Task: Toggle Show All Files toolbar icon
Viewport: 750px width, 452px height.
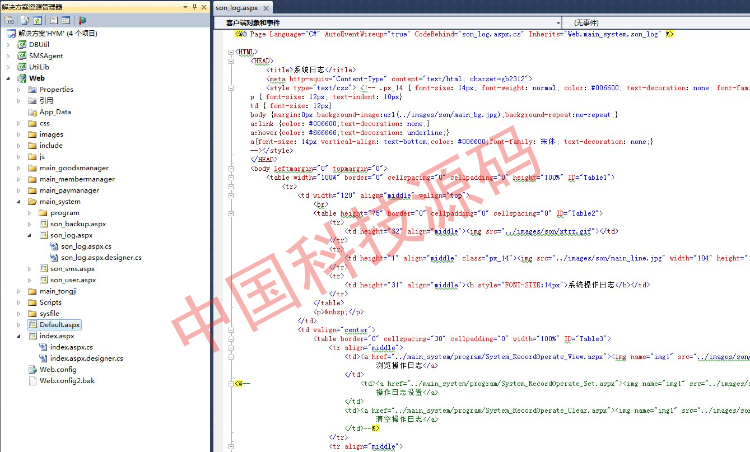Action: (x=25, y=20)
